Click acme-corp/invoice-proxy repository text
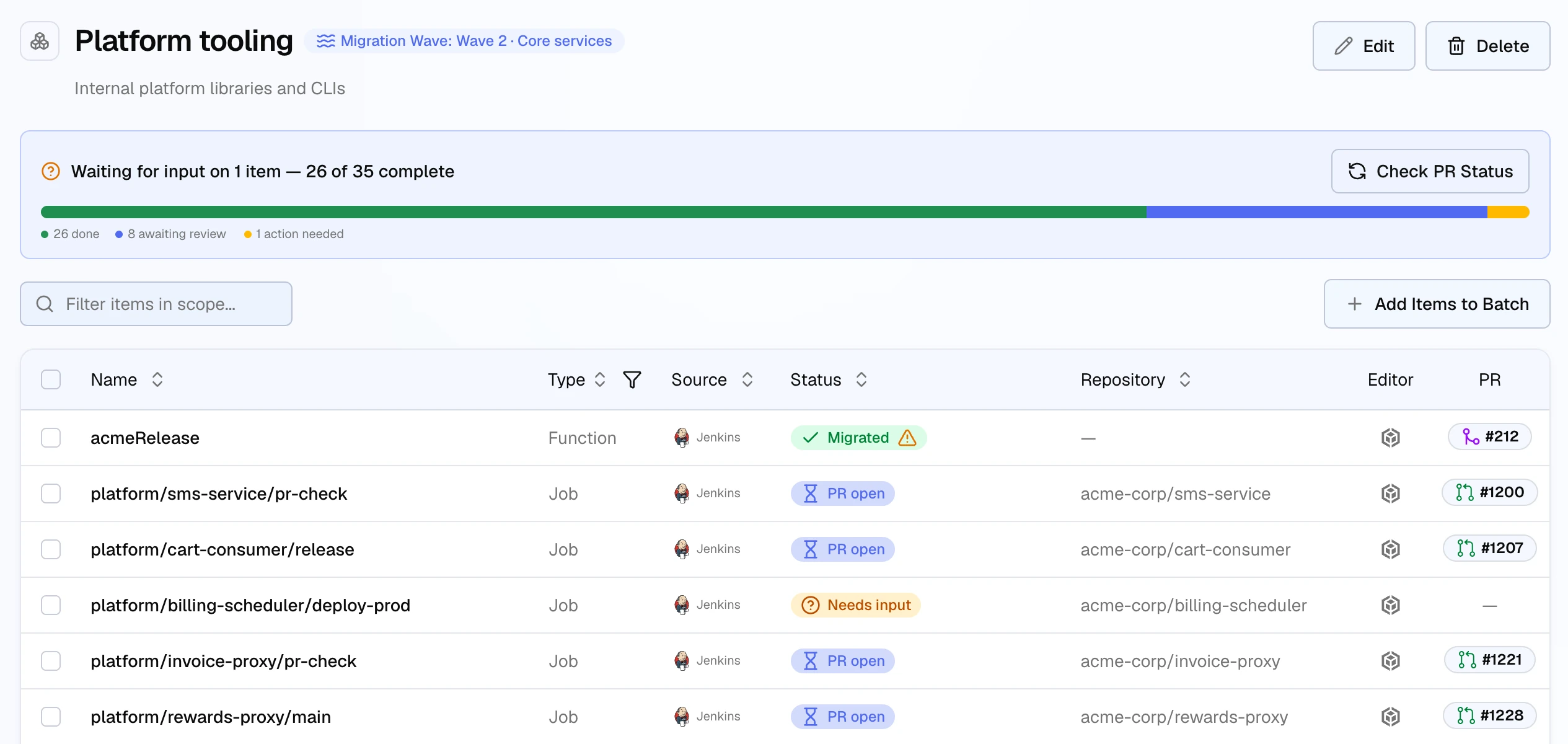Screen dimensions: 1568x744 coord(1181,661)
